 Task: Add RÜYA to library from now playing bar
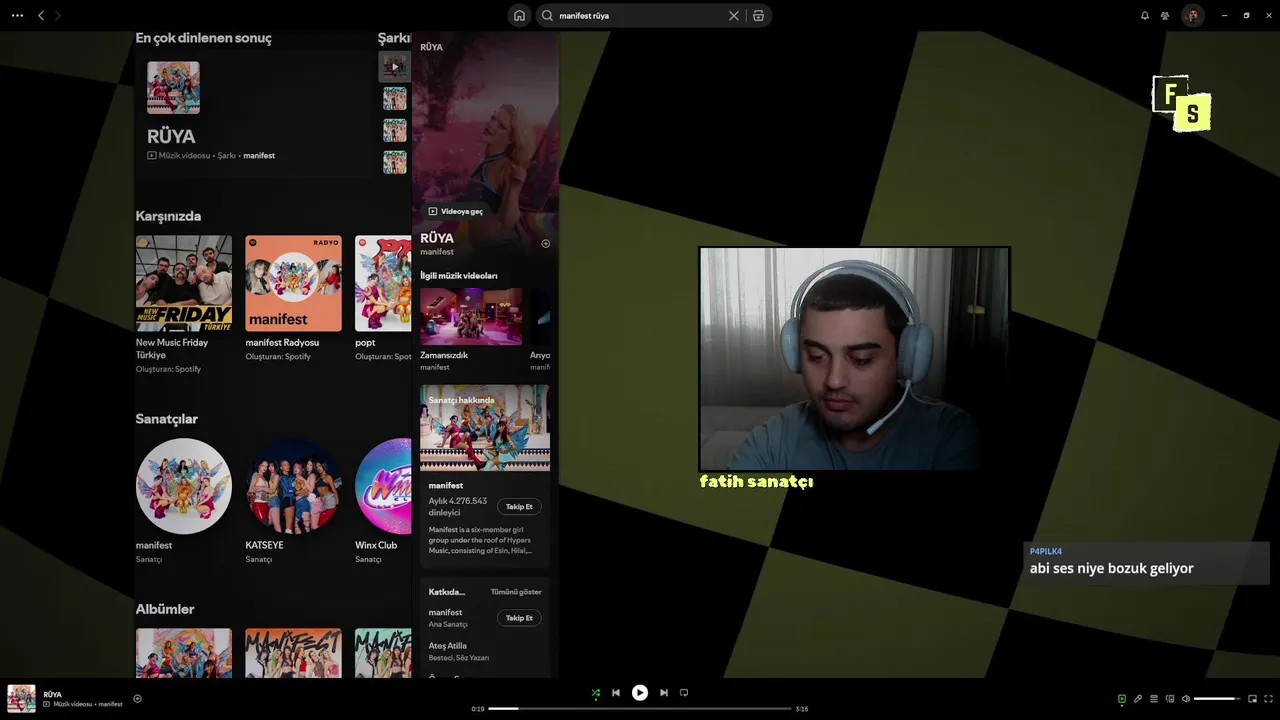(137, 699)
